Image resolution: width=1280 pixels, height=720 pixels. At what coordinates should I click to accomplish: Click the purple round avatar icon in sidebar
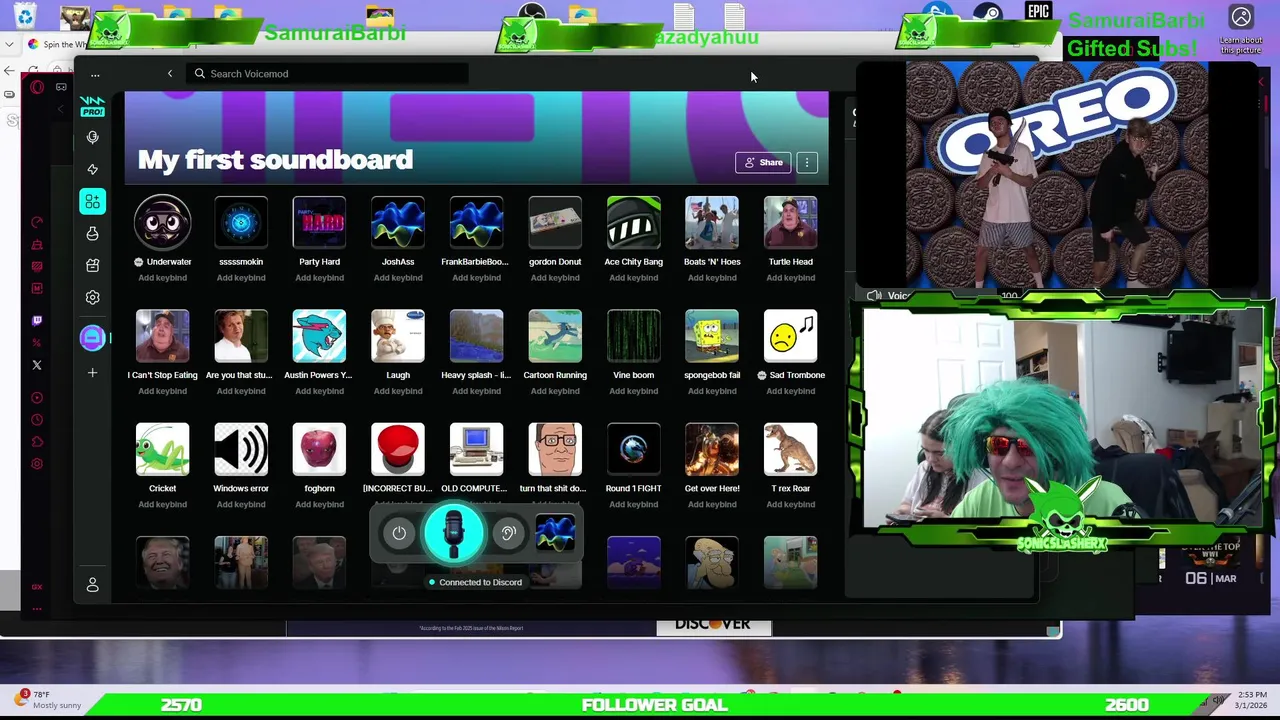coord(92,338)
